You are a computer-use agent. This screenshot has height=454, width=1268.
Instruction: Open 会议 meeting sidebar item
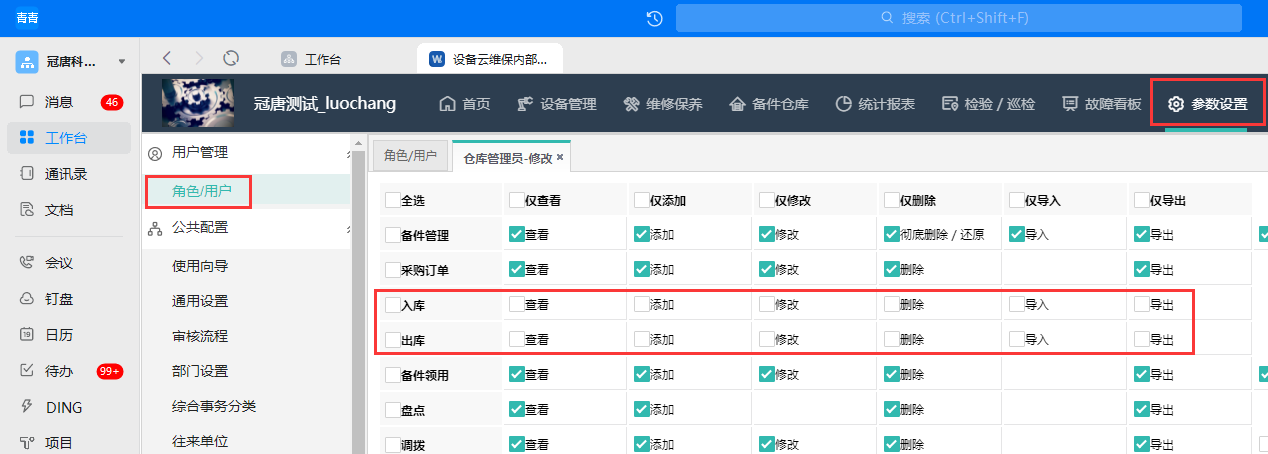[x=59, y=263]
